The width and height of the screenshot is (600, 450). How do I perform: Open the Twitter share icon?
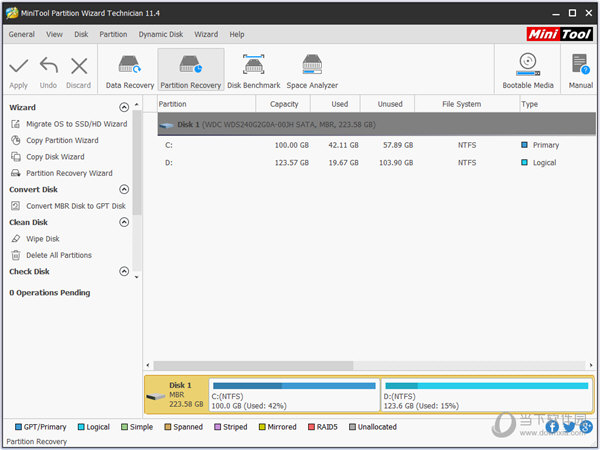pos(569,427)
